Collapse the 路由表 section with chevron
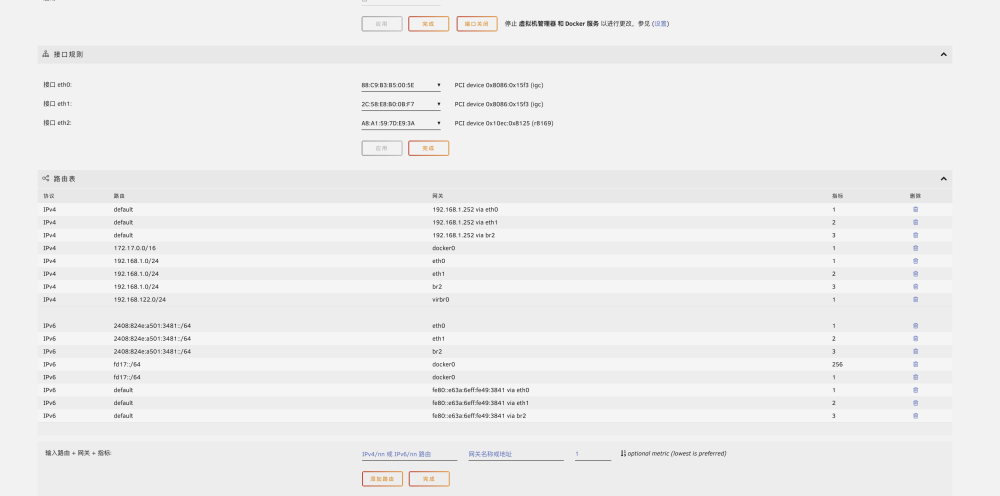The width and height of the screenshot is (1000, 496). (943, 179)
